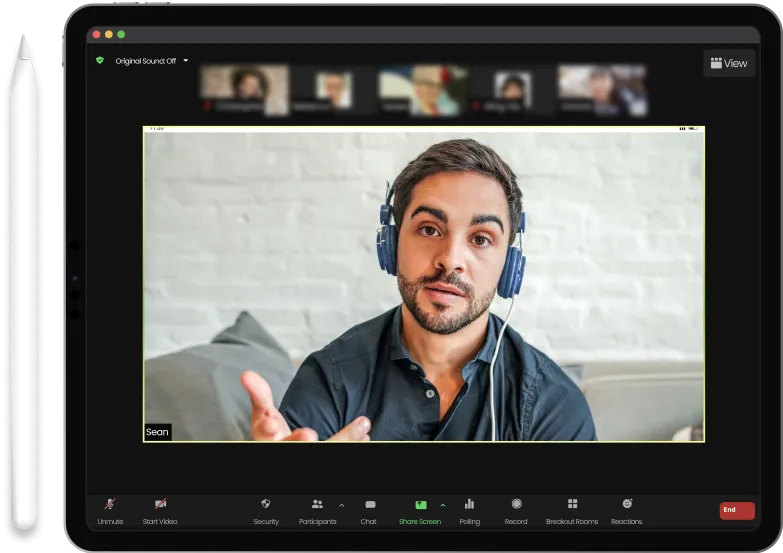Screen dimensions: 783x553
Task: Start Video with the camera icon
Action: [x=160, y=505]
